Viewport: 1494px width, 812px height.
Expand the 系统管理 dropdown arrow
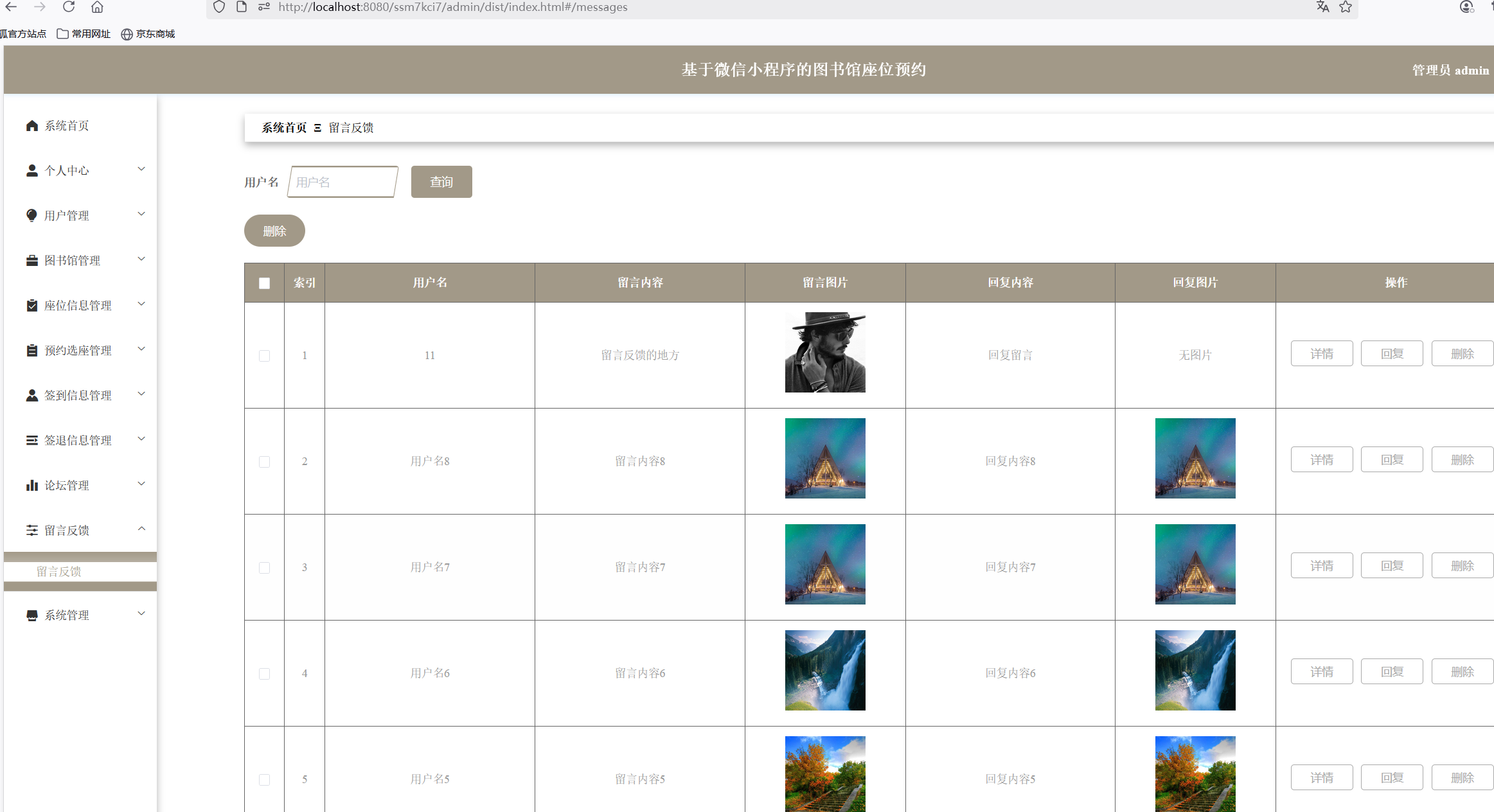(x=141, y=613)
